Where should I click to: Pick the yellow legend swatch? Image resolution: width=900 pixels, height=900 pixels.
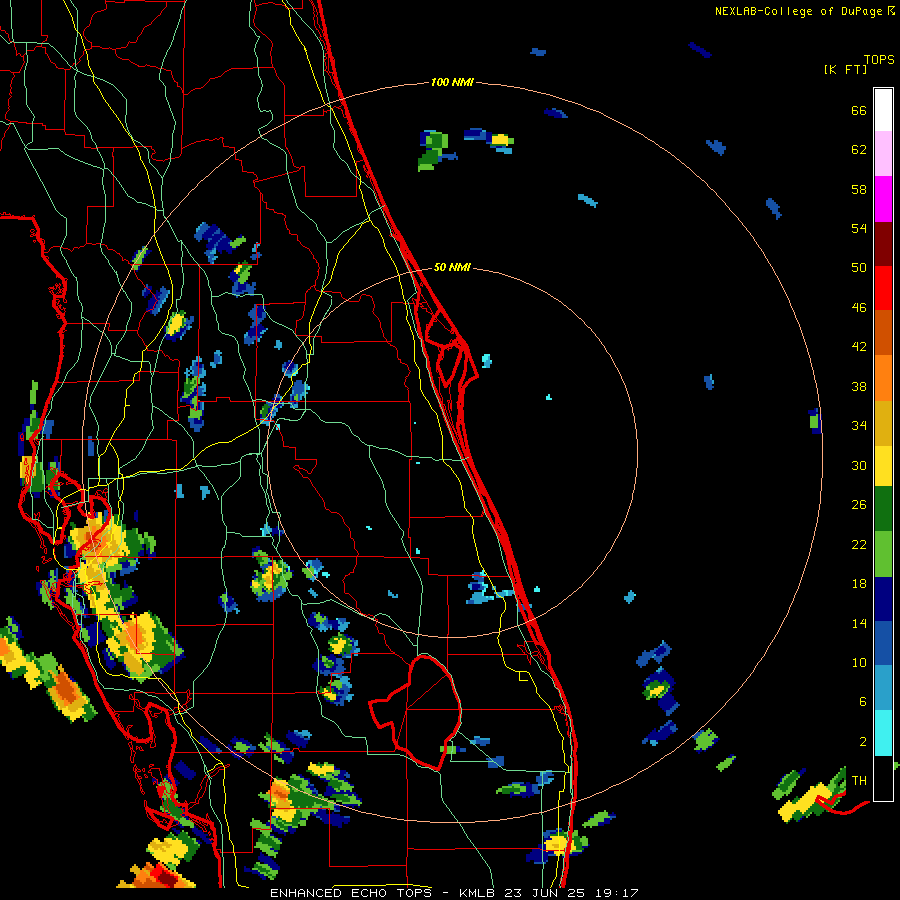click(883, 465)
